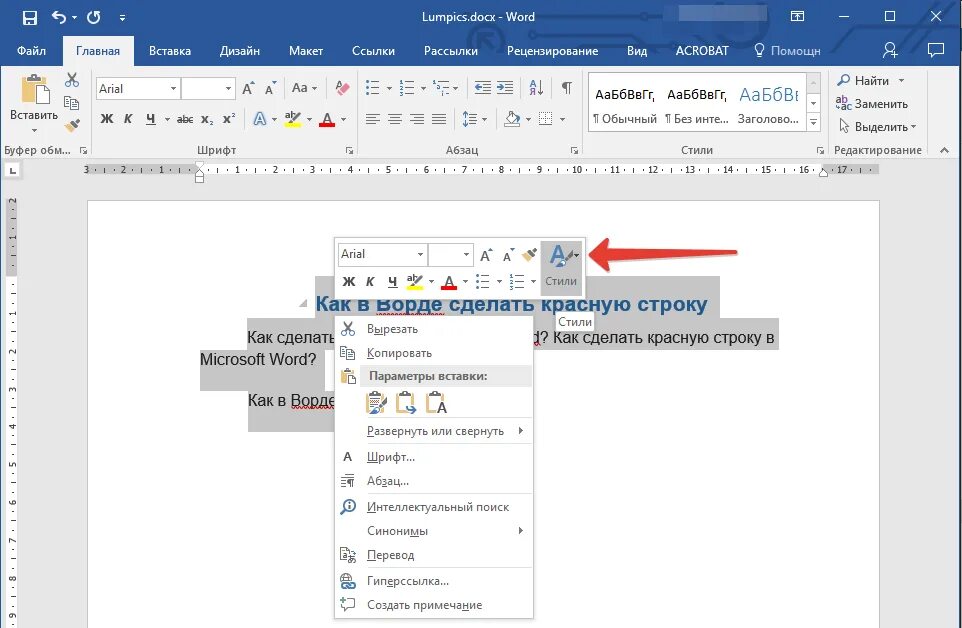Click share person icon top right
Image resolution: width=962 pixels, height=628 pixels.
tap(890, 50)
